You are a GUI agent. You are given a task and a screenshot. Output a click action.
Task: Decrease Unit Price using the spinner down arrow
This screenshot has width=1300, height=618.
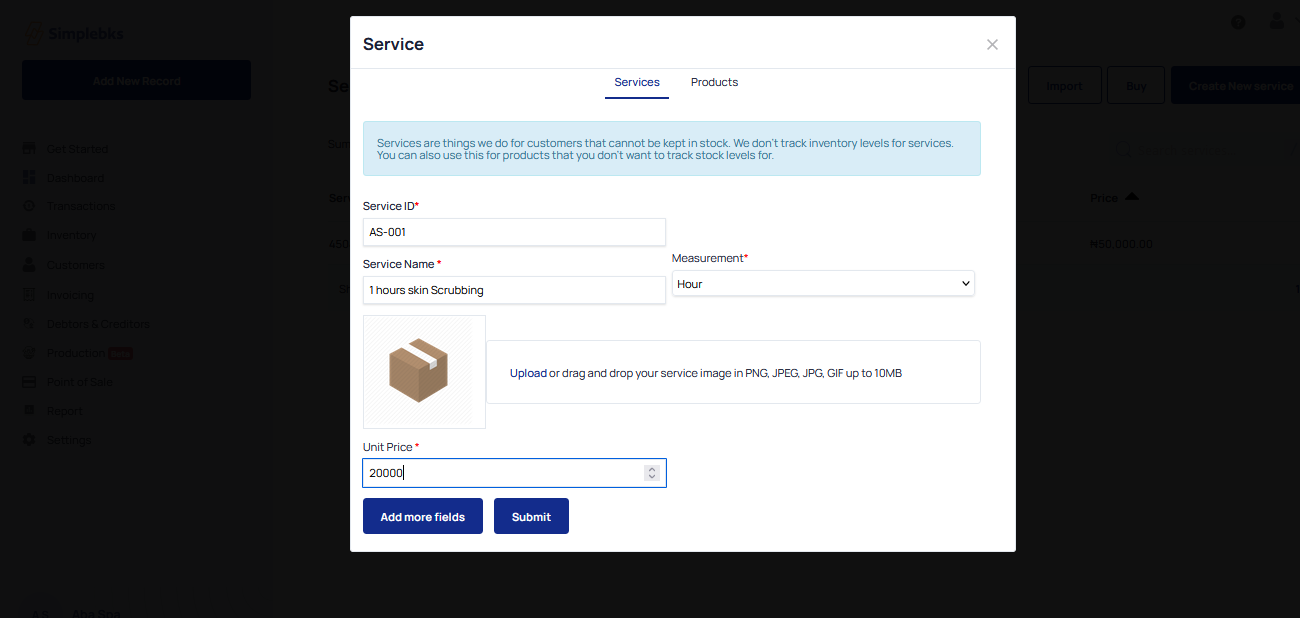[x=652, y=477]
